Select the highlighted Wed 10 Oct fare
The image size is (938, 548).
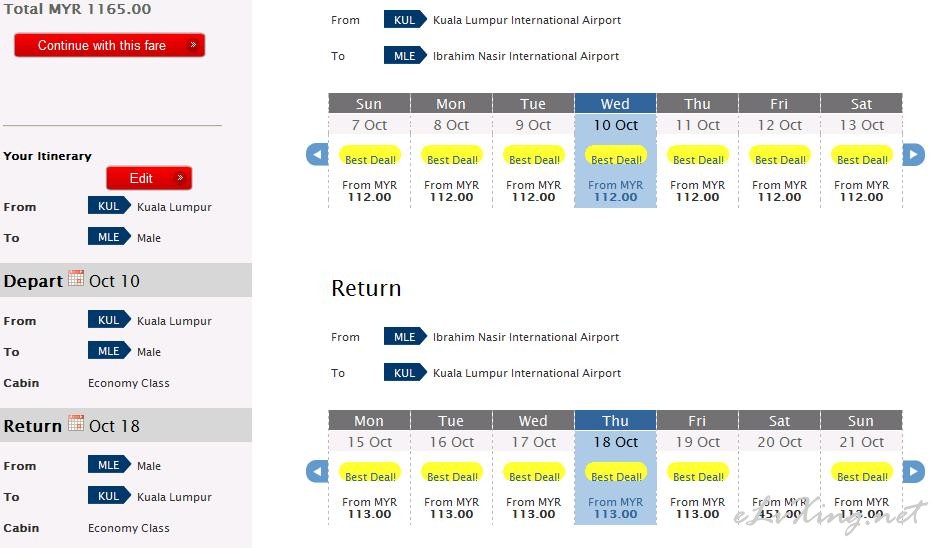616,191
